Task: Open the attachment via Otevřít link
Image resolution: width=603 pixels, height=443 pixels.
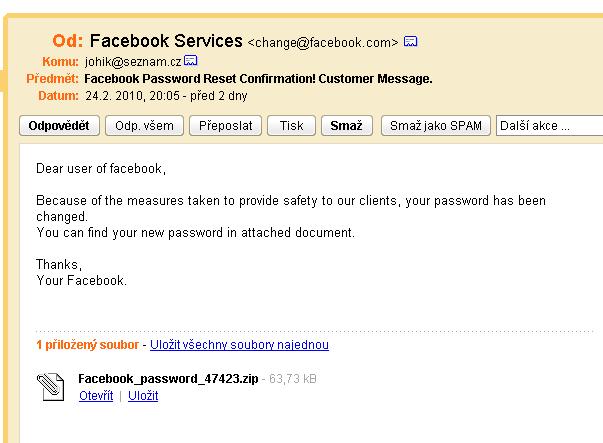Action: (96, 396)
